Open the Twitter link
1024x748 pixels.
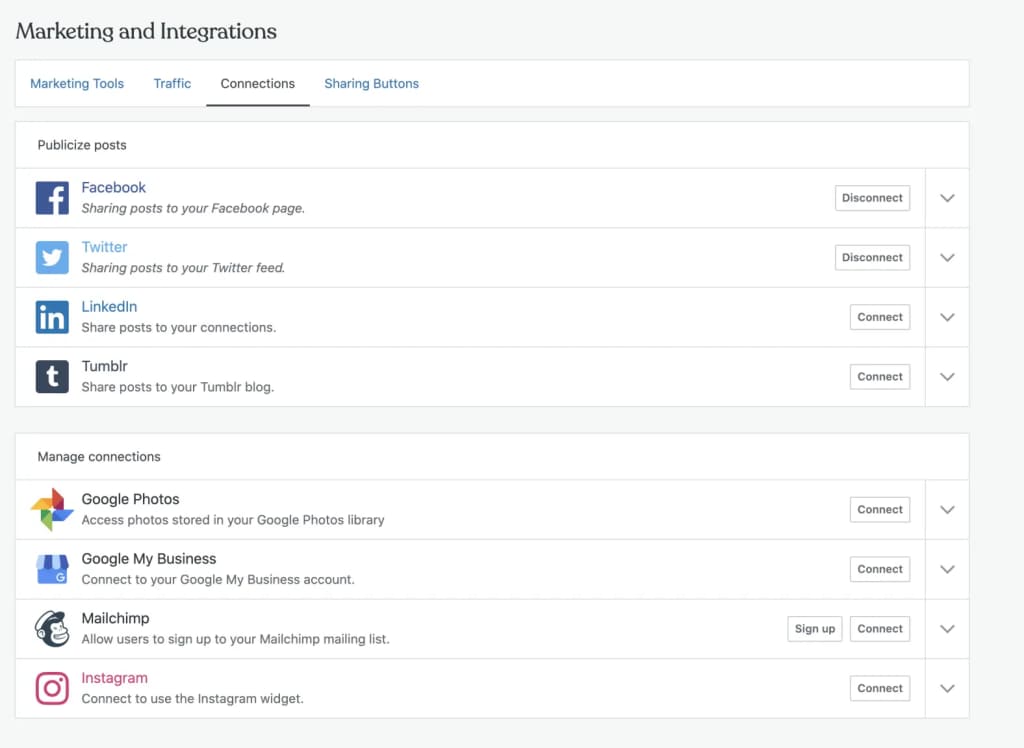104,246
